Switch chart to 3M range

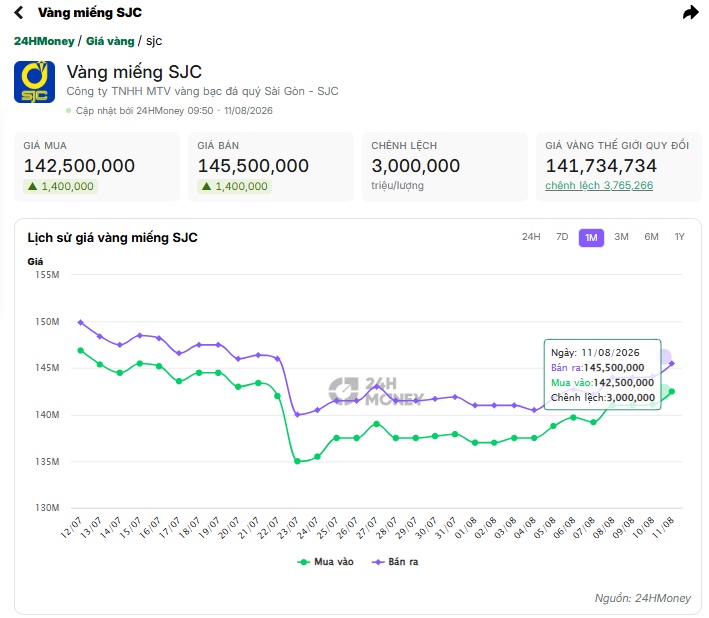pyautogui.click(x=621, y=237)
